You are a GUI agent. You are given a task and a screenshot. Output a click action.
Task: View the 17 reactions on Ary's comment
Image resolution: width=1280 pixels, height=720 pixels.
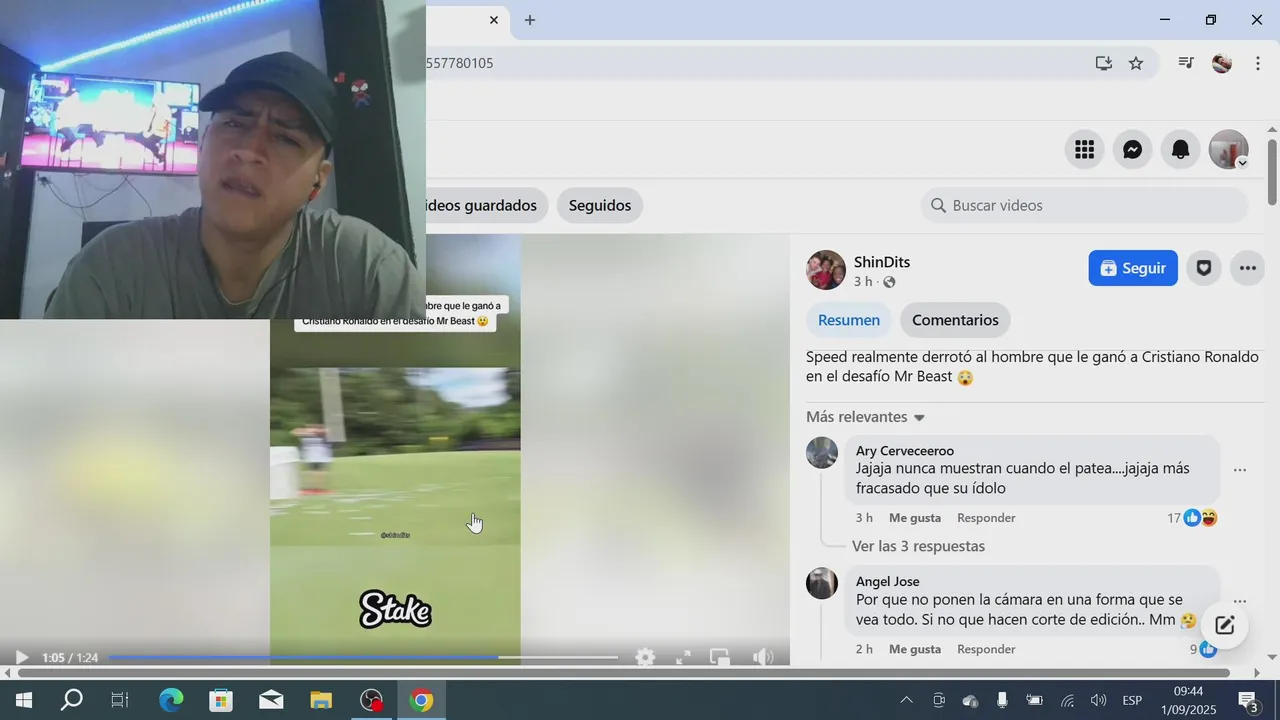pyautogui.click(x=1192, y=518)
